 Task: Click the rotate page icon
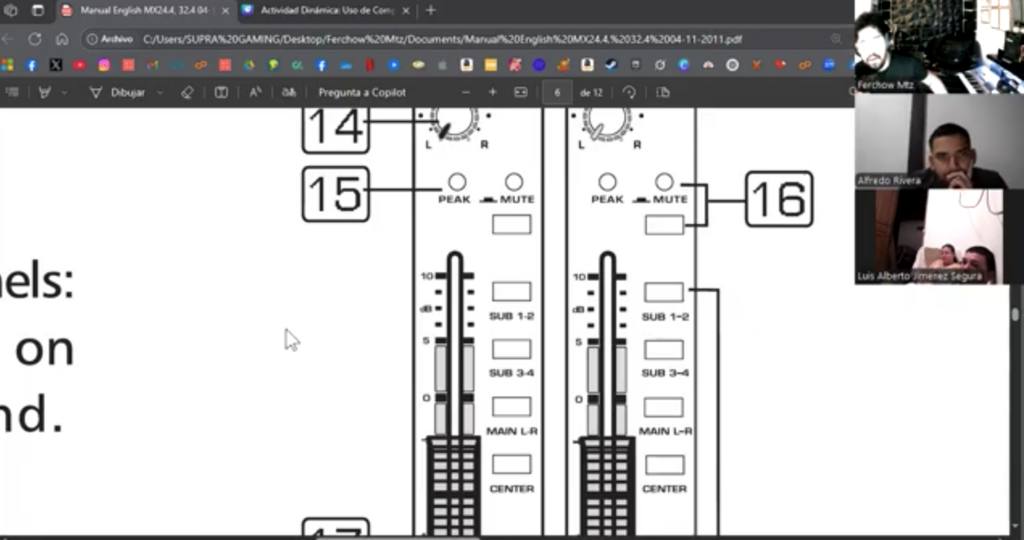[x=630, y=93]
